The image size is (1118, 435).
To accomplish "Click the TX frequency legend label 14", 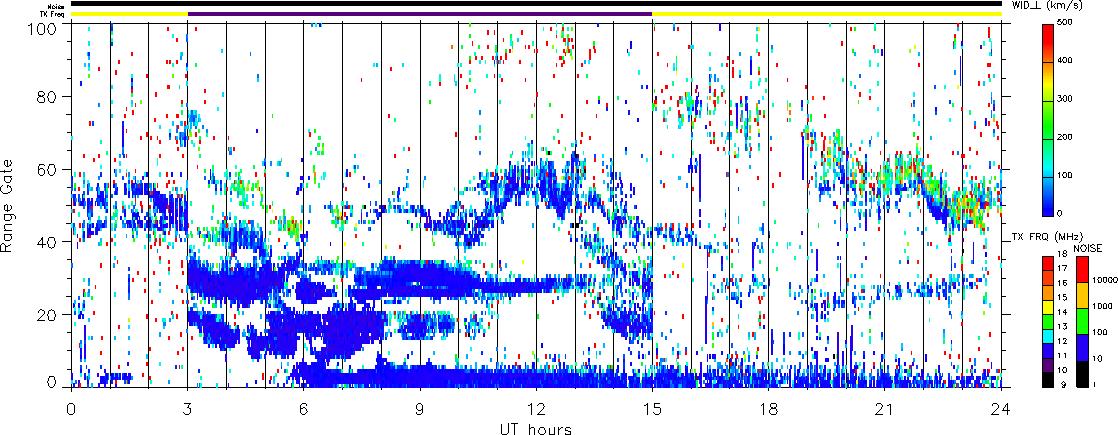I will point(1062,312).
